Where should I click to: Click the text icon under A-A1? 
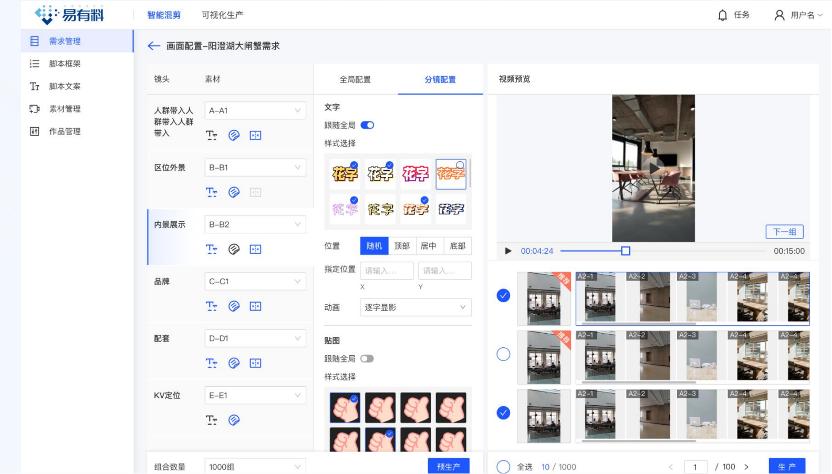211,135
